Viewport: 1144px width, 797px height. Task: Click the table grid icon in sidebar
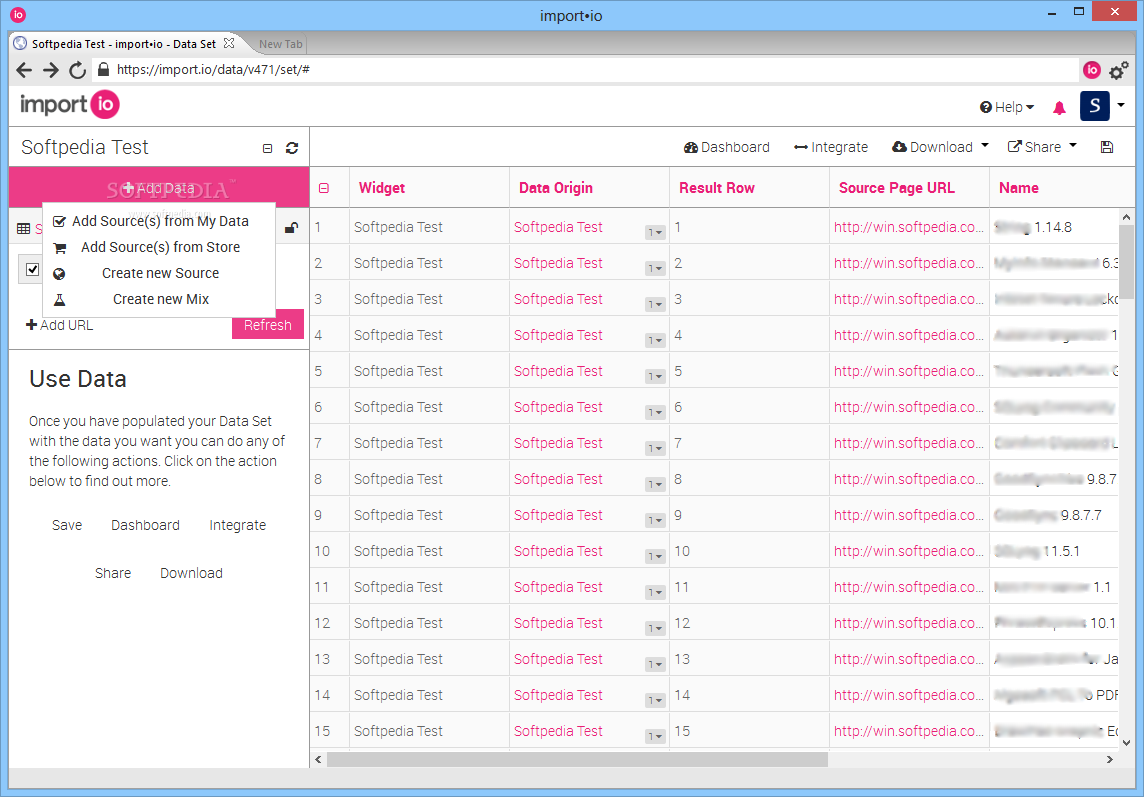(x=23, y=229)
